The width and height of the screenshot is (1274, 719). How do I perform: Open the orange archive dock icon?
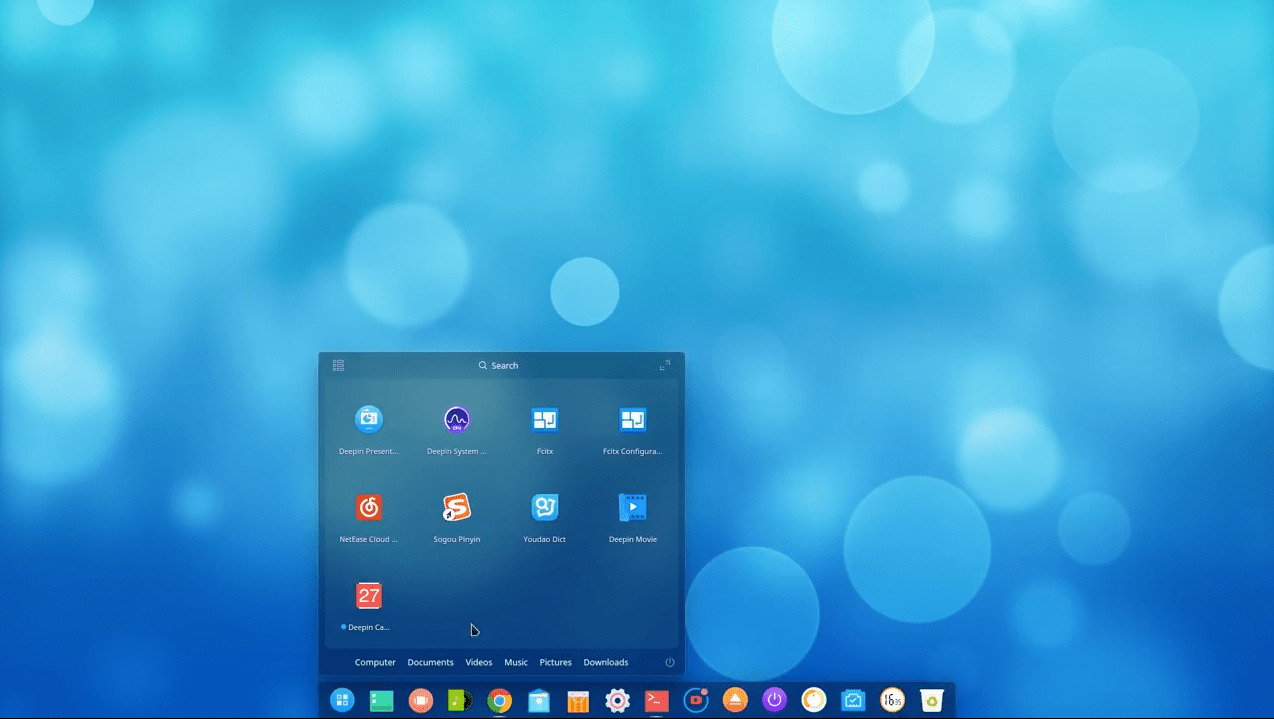(x=578, y=701)
